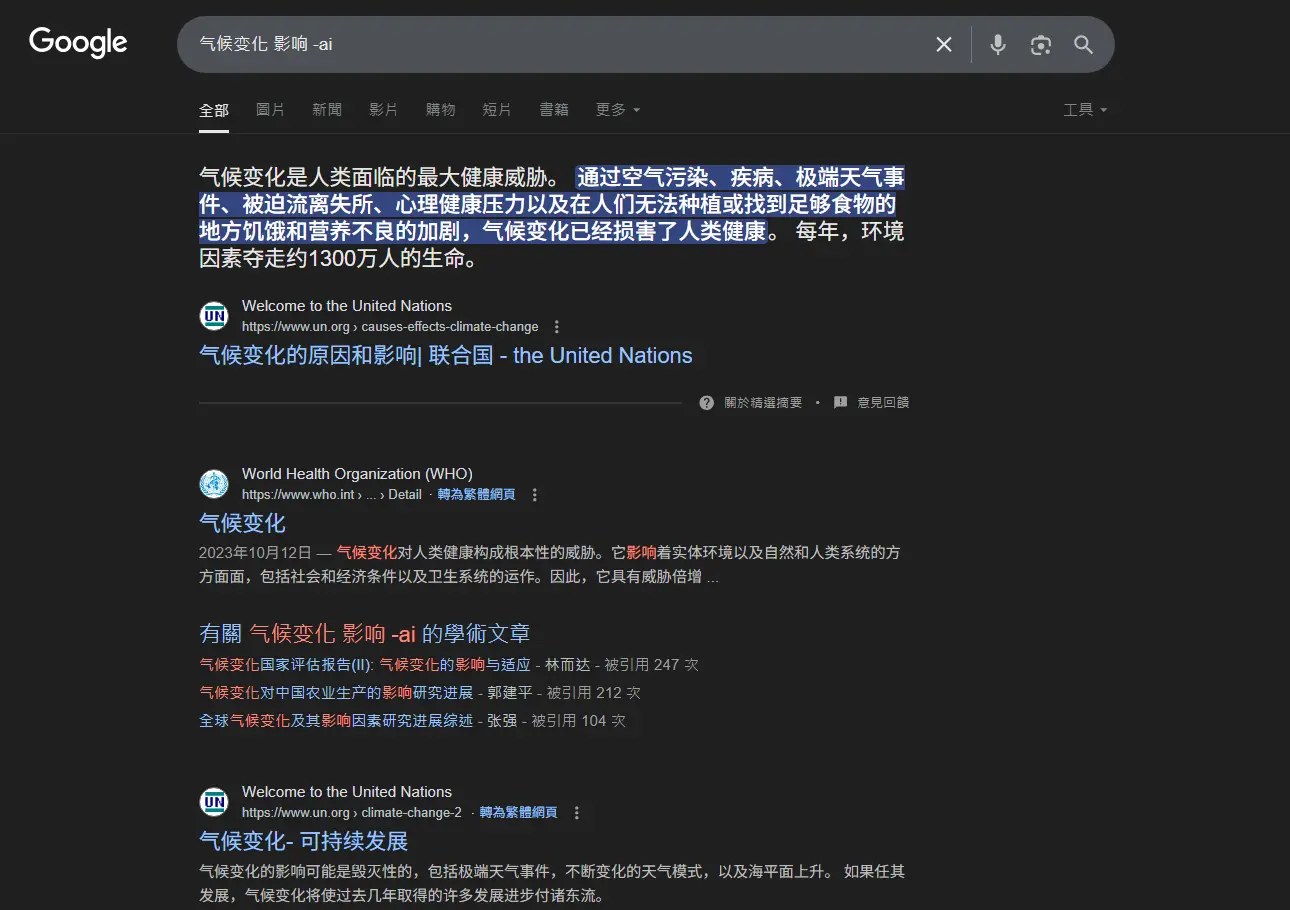Open article 全球气候变化及其影响因素研究进展综述
Image resolution: width=1290 pixels, height=910 pixels.
pyautogui.click(x=336, y=720)
